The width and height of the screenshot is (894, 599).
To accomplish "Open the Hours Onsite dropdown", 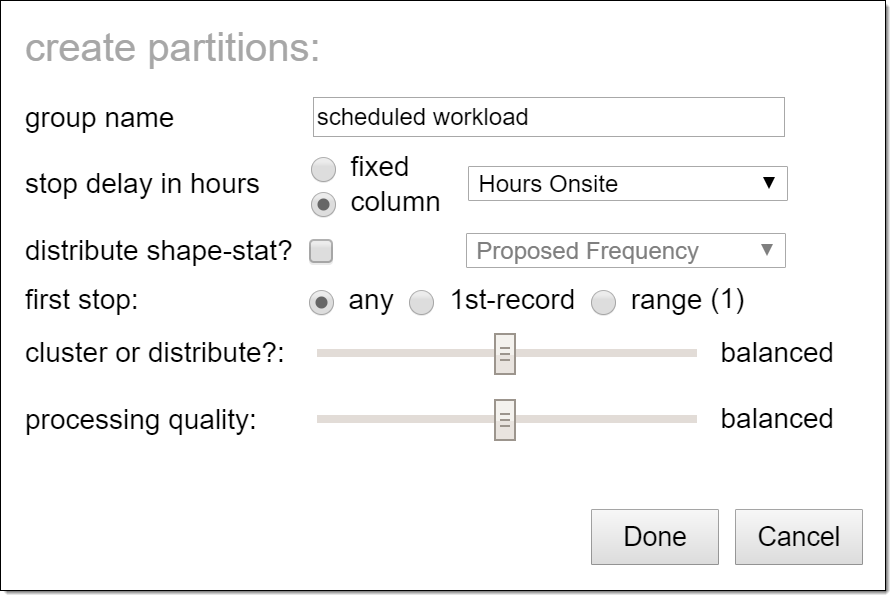I will pos(627,184).
